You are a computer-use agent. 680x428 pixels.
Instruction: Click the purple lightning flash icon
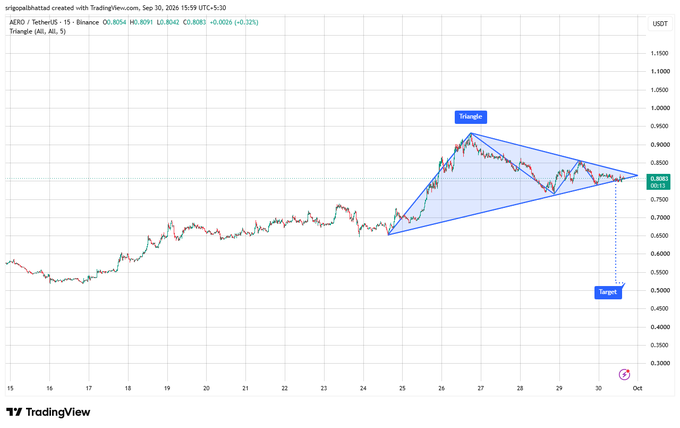tap(624, 374)
